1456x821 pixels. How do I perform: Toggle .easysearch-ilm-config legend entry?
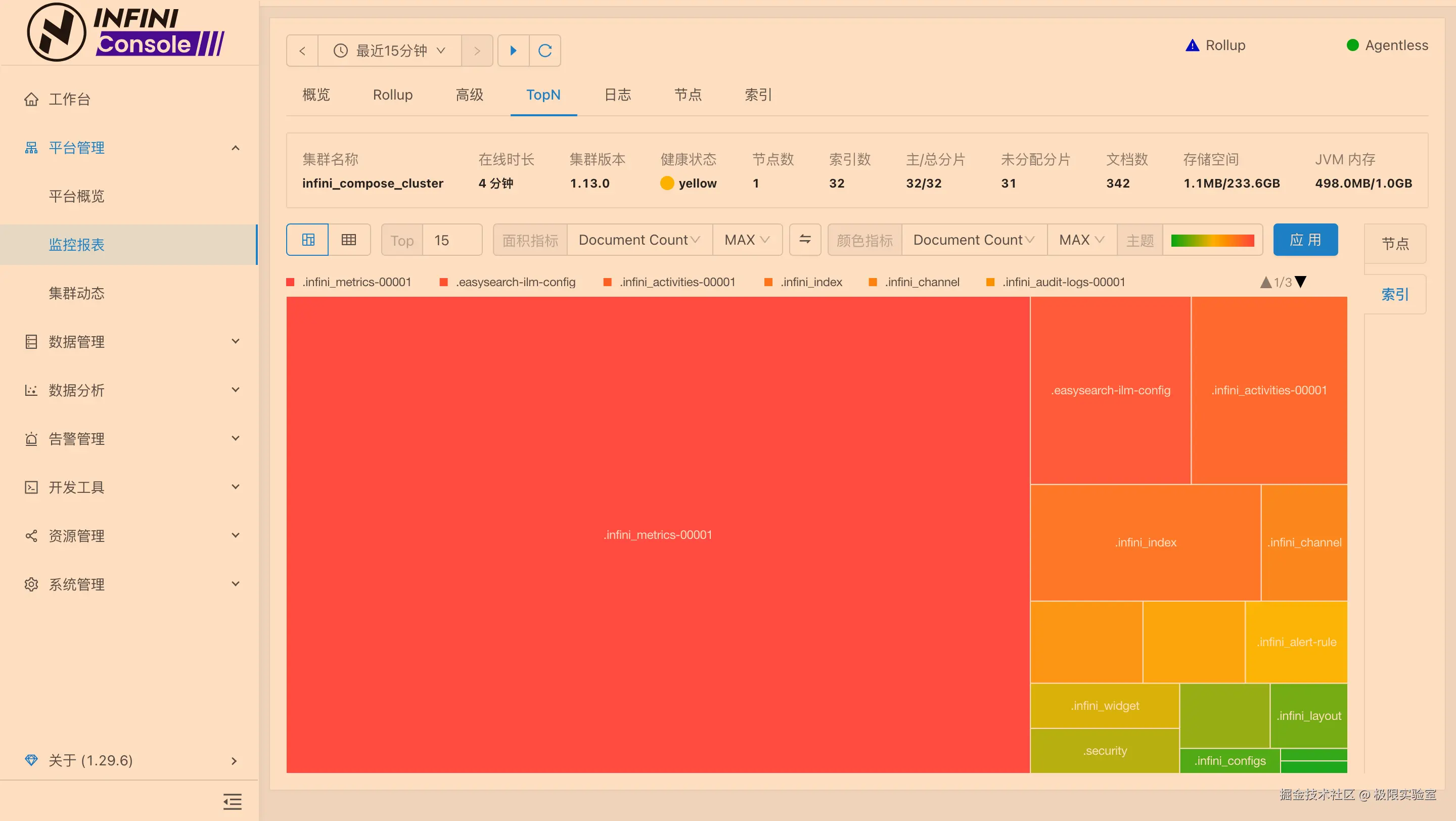(x=515, y=282)
